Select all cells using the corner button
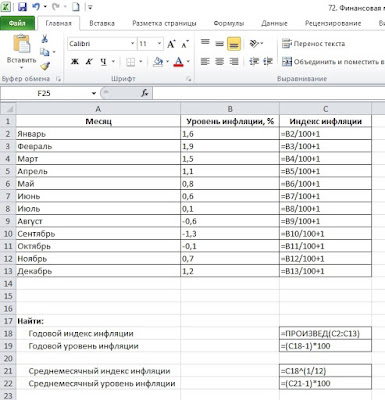385x400 pixels. (x=8, y=109)
